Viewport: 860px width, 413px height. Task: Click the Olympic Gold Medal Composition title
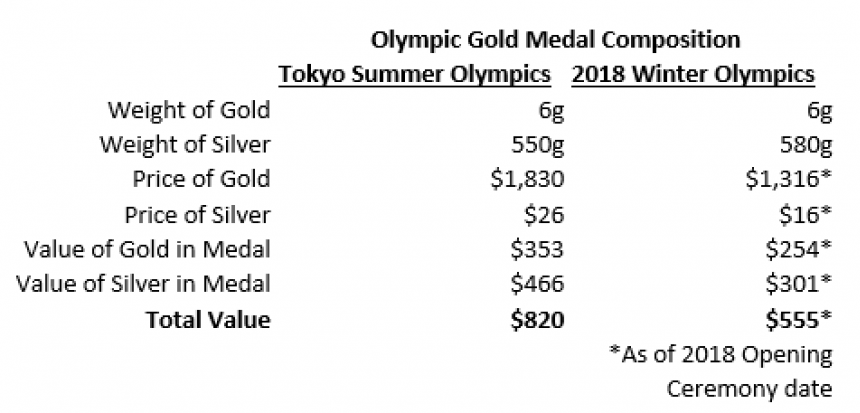(x=555, y=41)
